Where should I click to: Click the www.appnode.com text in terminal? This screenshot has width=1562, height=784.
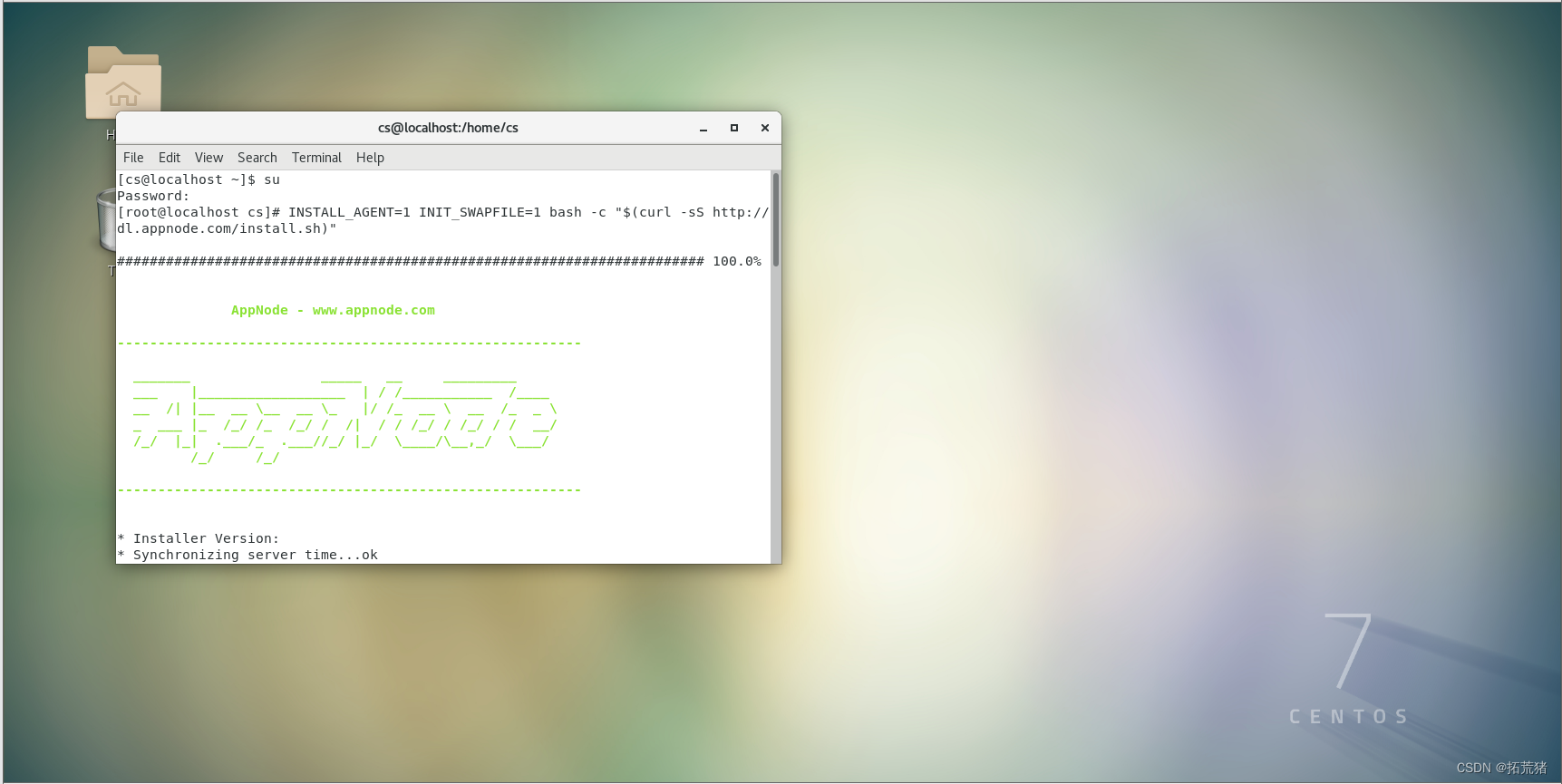pyautogui.click(x=374, y=310)
